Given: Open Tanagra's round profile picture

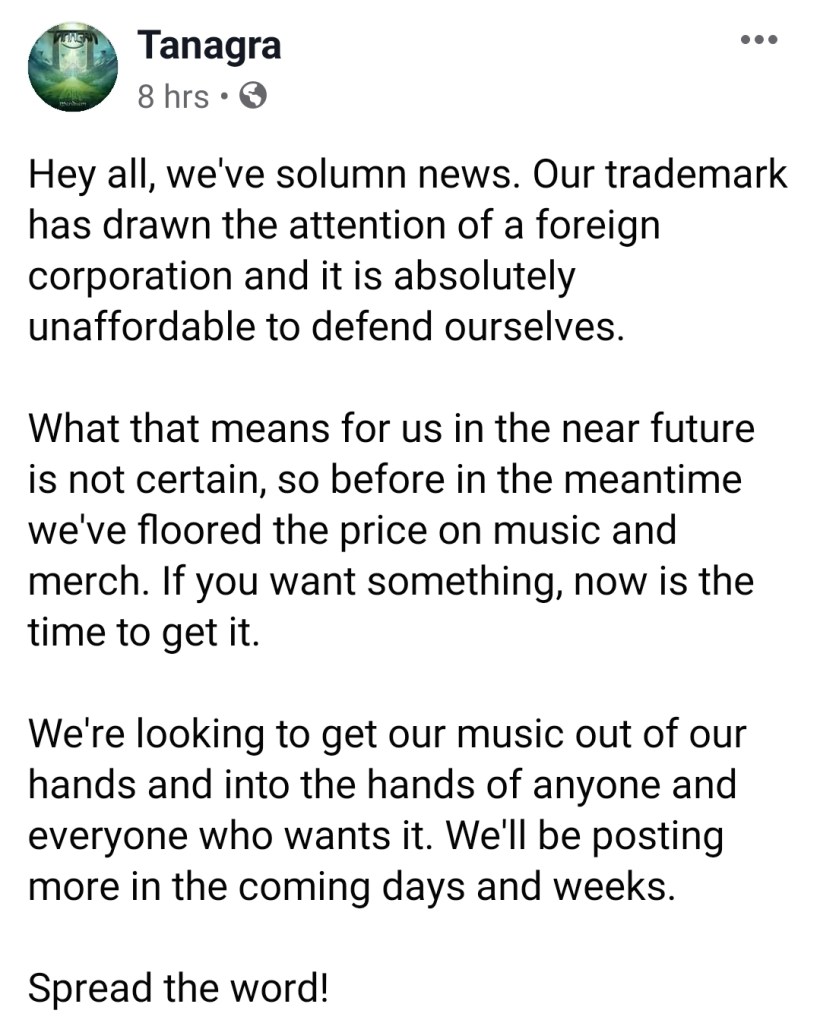Looking at the screenshot, I should tap(73, 67).
